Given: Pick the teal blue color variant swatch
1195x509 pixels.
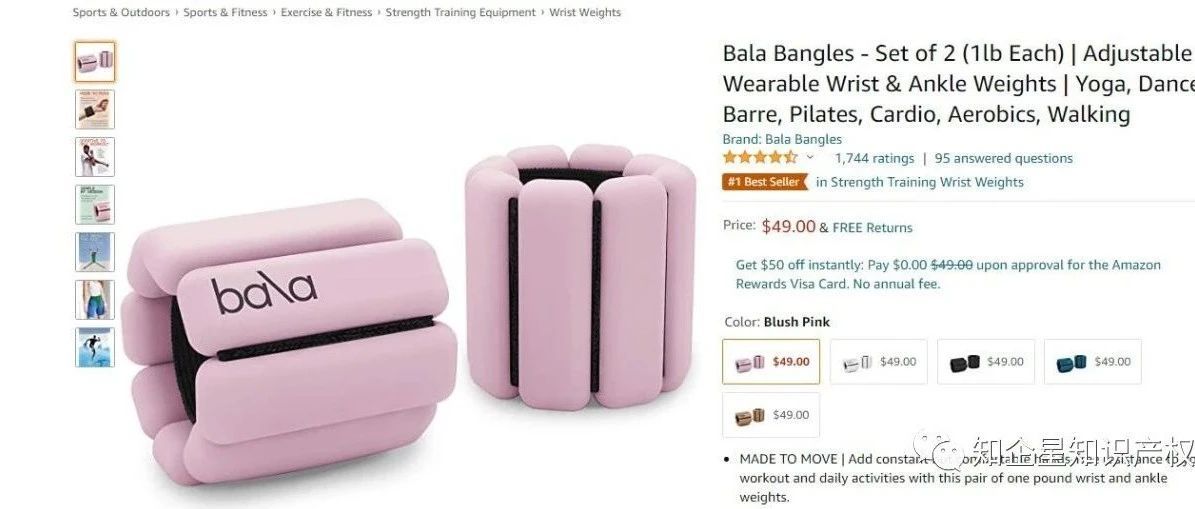Looking at the screenshot, I should [1093, 362].
